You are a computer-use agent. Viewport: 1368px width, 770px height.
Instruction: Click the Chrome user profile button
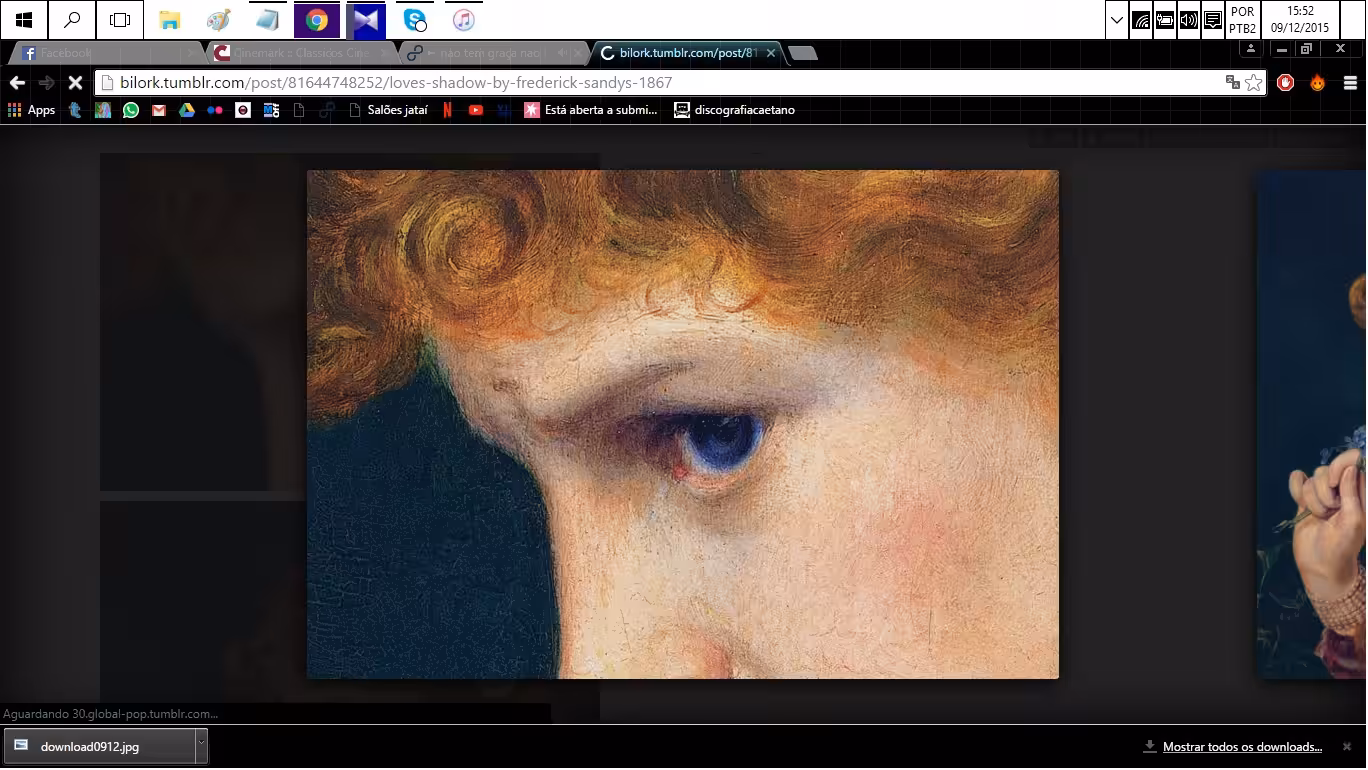click(x=1251, y=49)
